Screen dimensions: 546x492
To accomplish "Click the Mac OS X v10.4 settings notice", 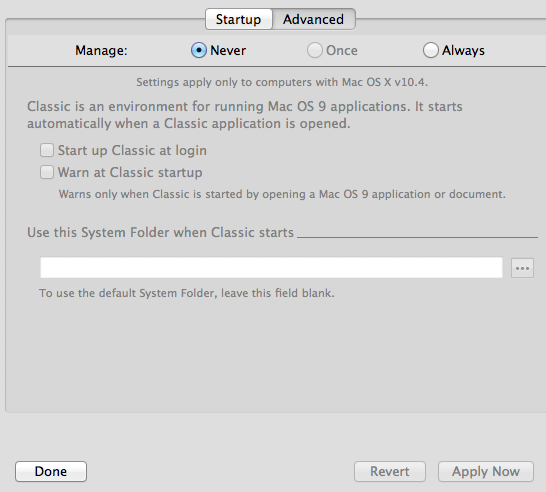I will tap(282, 82).
